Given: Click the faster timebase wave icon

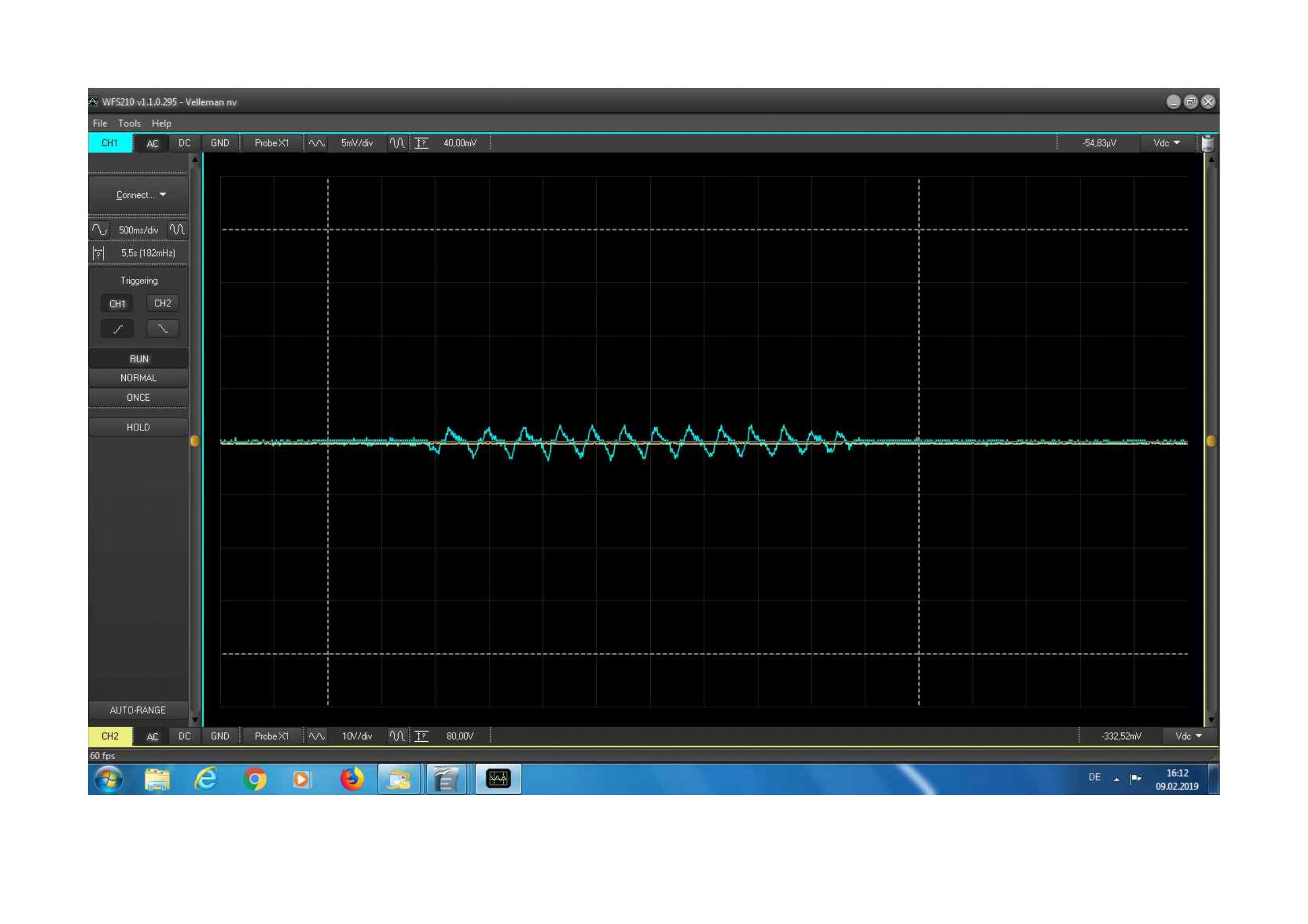Looking at the screenshot, I should (177, 230).
